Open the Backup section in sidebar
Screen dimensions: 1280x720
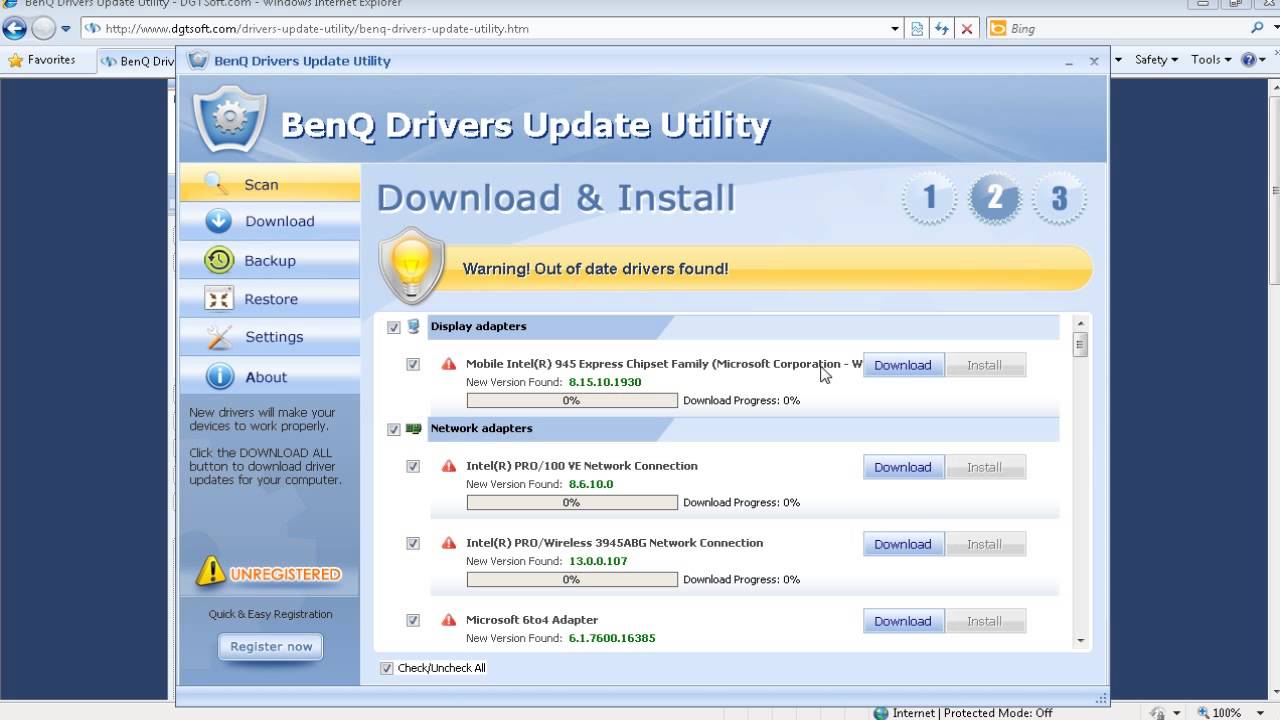(270, 260)
